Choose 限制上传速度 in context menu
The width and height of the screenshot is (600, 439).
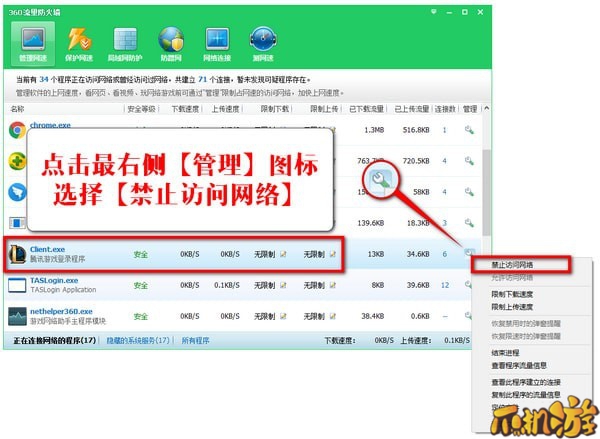click(x=512, y=307)
